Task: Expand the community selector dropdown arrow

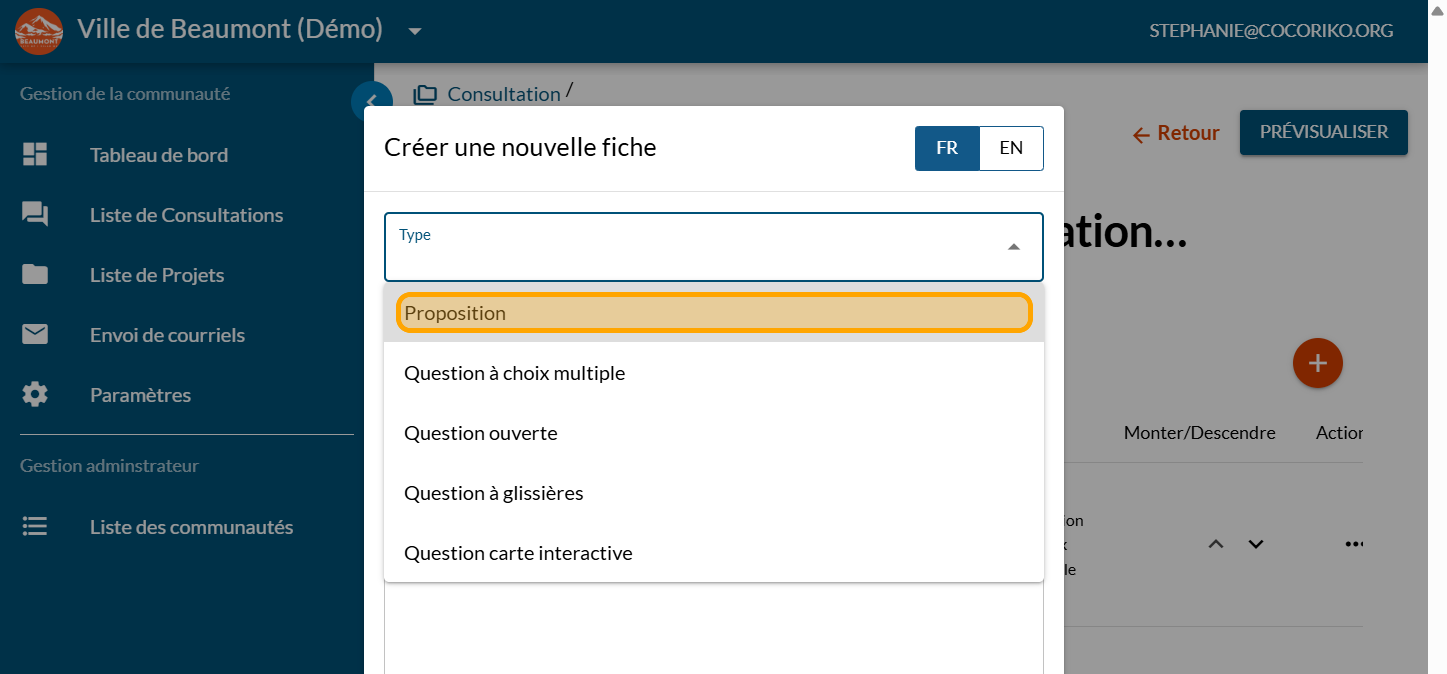Action: 415,31
